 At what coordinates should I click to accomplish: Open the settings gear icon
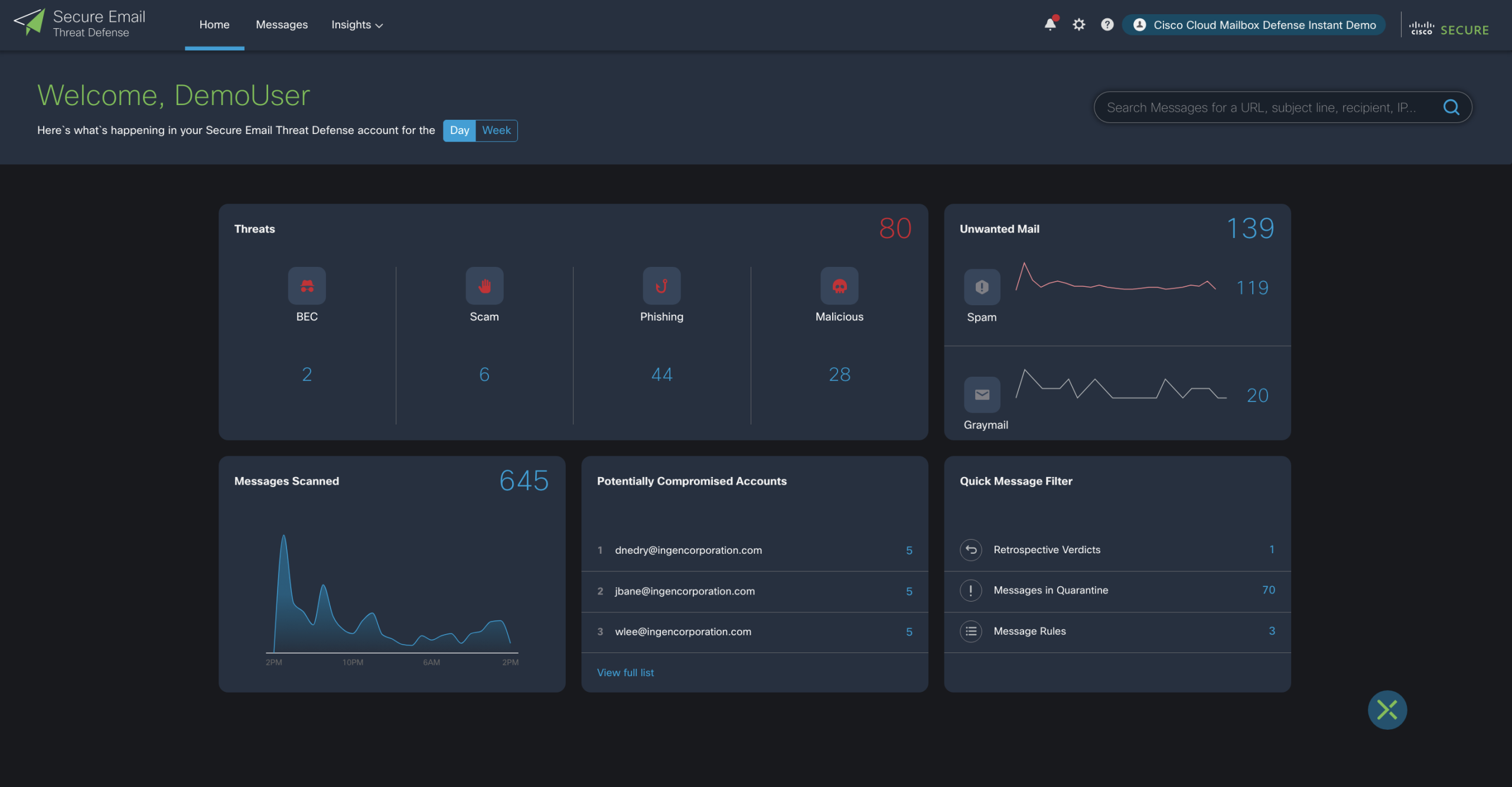pos(1079,25)
